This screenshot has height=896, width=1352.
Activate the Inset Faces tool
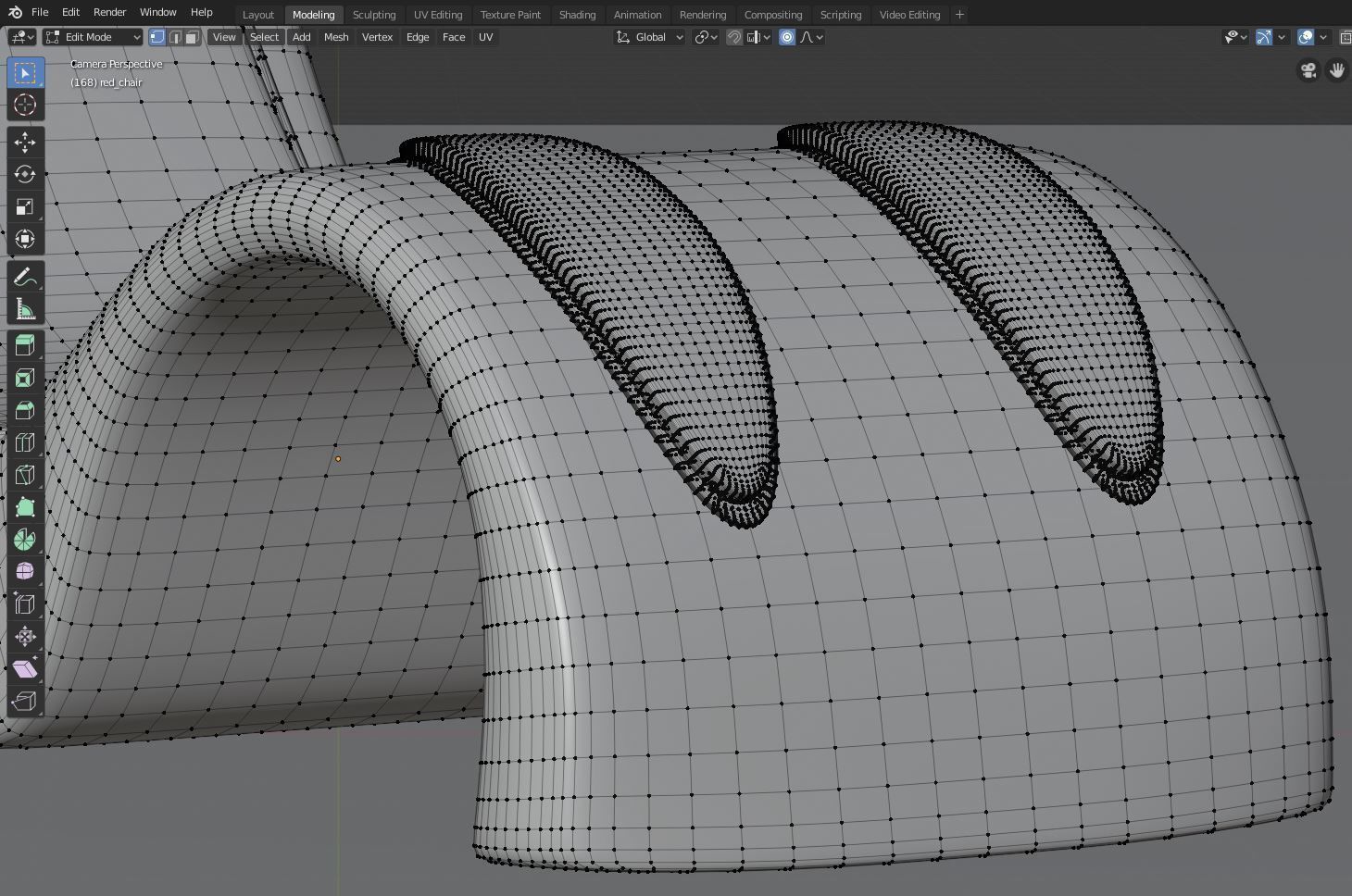pyautogui.click(x=25, y=378)
